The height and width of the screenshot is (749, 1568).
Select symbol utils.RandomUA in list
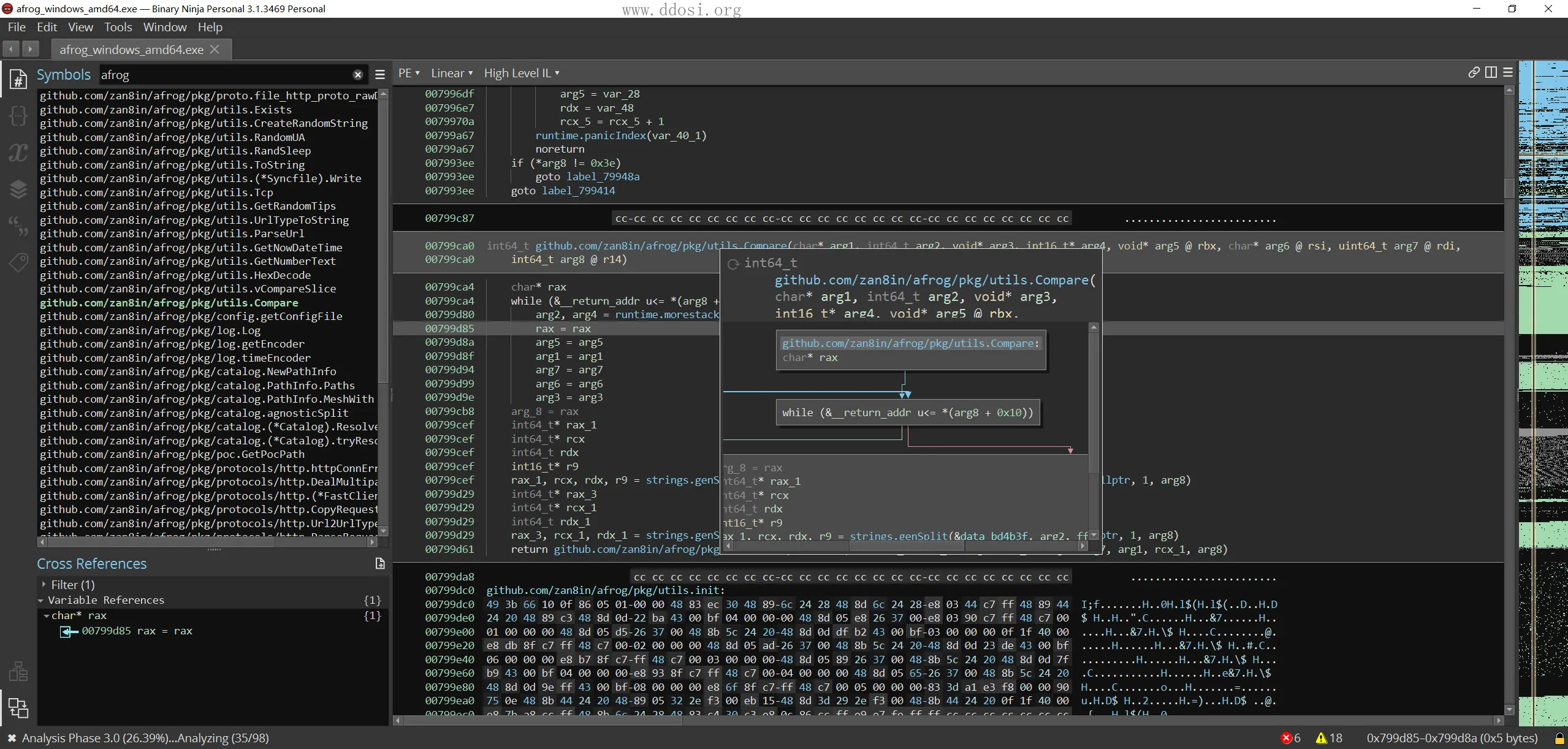(172, 137)
